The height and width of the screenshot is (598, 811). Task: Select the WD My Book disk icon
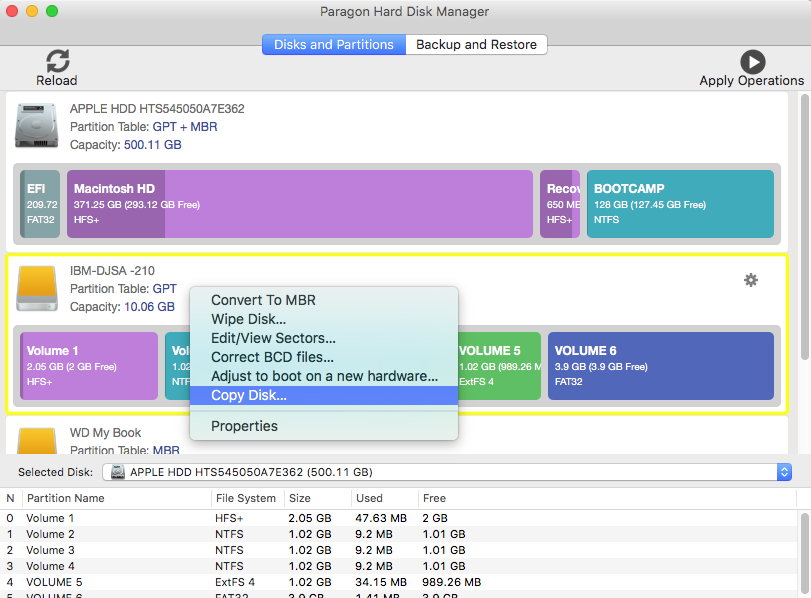[37, 441]
